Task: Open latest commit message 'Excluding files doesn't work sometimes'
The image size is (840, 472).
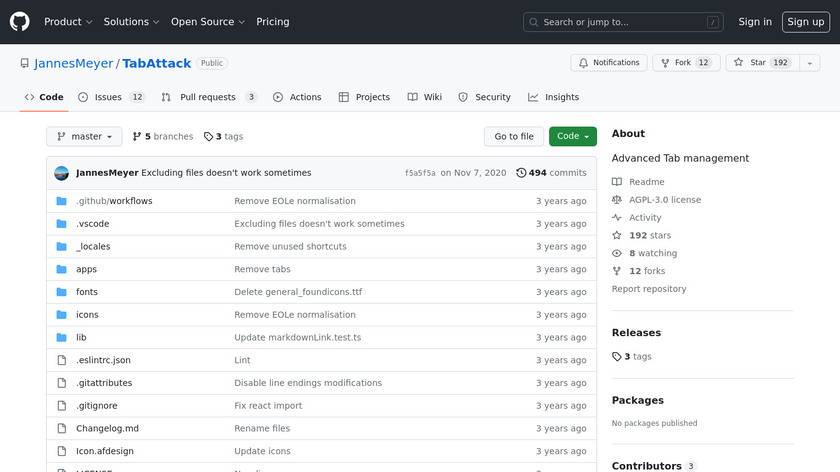Action: (226, 173)
